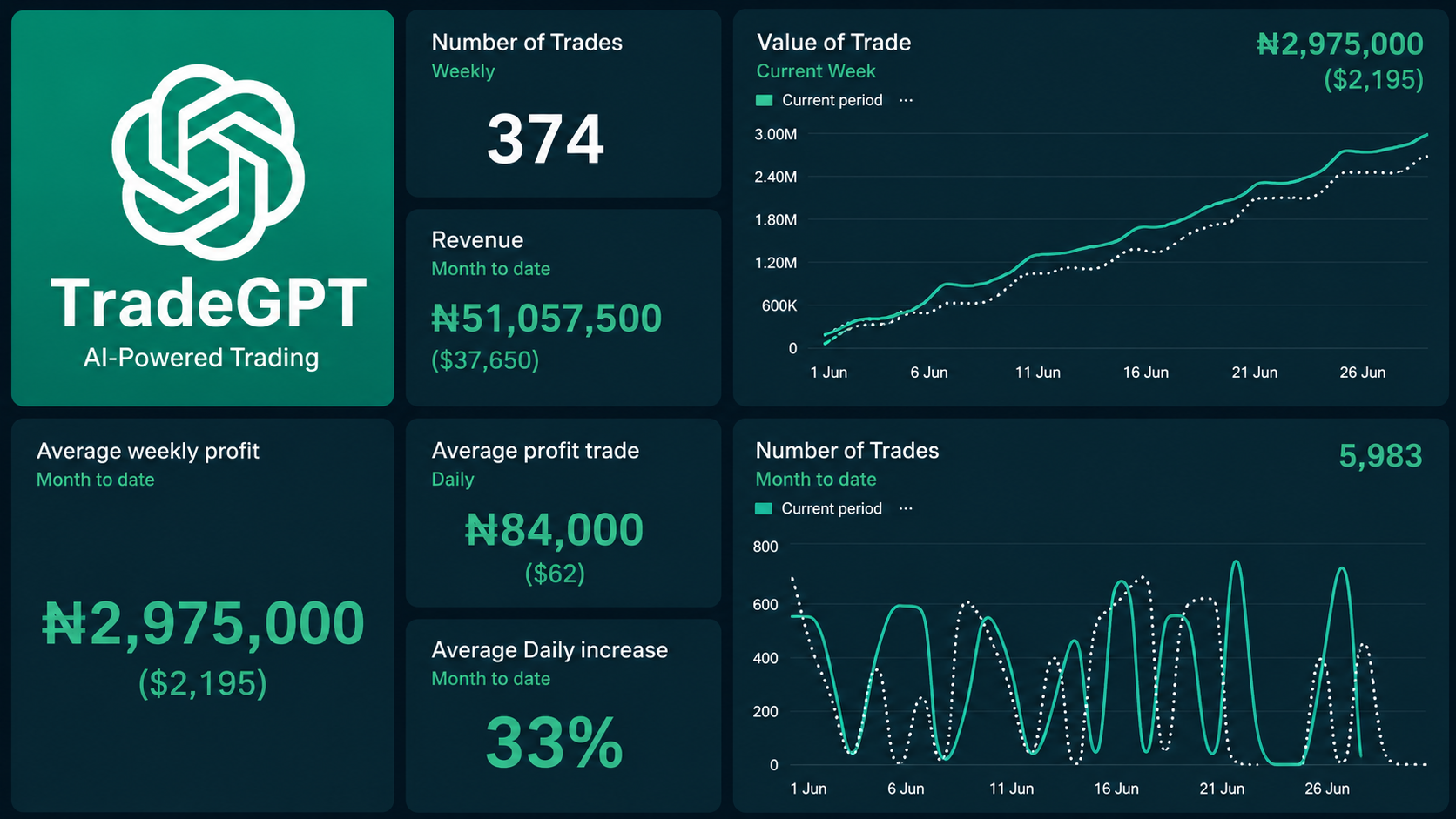1456x819 pixels.
Task: Click the 5,983 monthly trades total
Action: pyautogui.click(x=1380, y=455)
